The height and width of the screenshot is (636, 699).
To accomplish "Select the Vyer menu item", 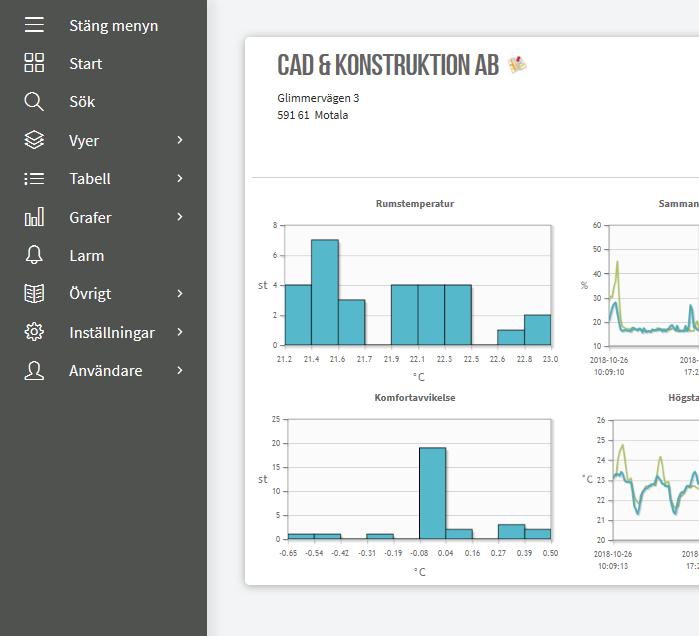I will point(84,141).
